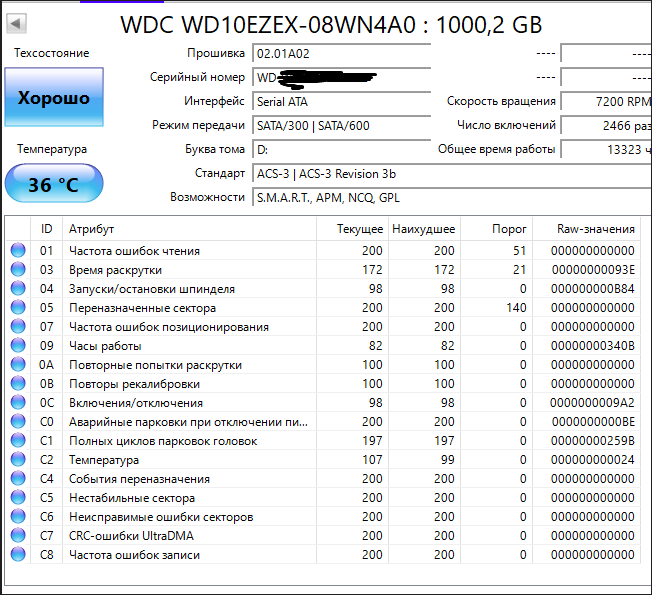Sort by the Атрибут column header
The image size is (652, 595).
[190, 229]
